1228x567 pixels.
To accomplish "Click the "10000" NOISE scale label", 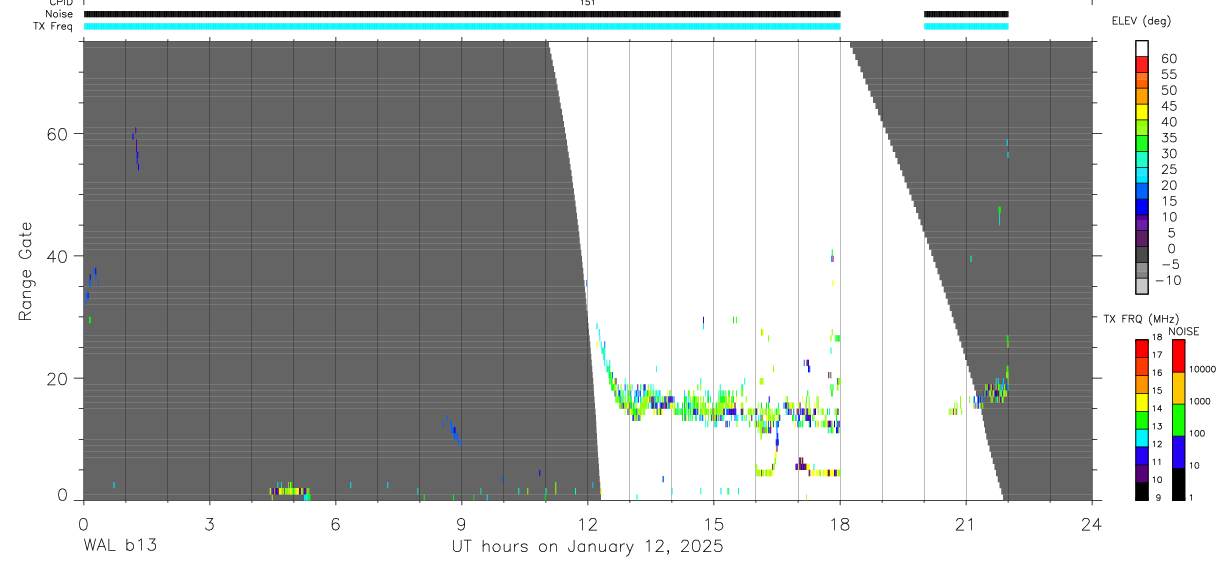I will click(x=1203, y=369).
